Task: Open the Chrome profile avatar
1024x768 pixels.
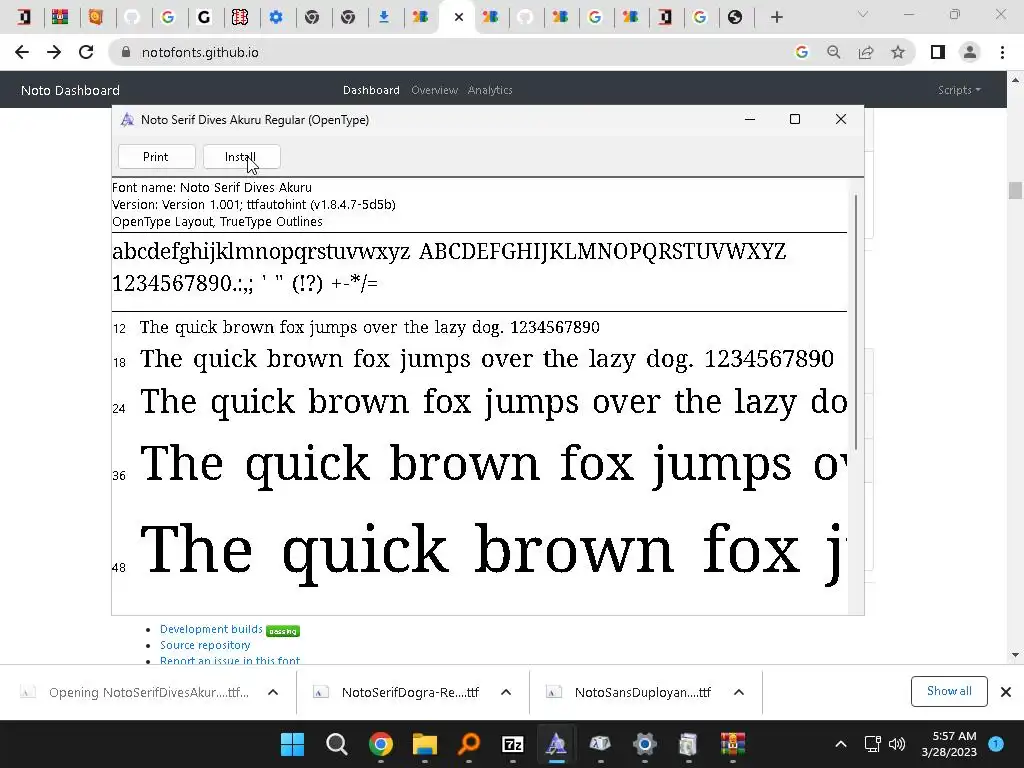Action: click(970, 52)
